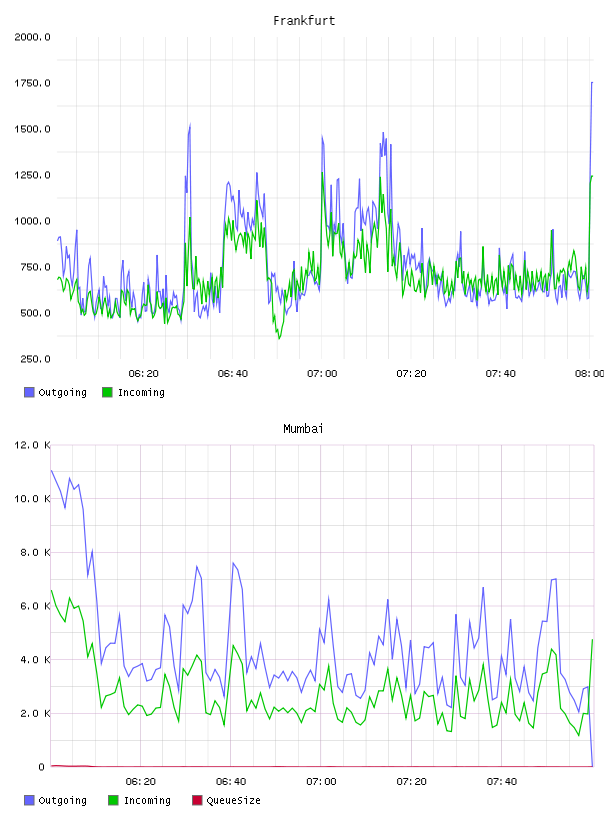Click the 1750 outgoing spike at 08:00 in Frankfurt

coord(592,83)
